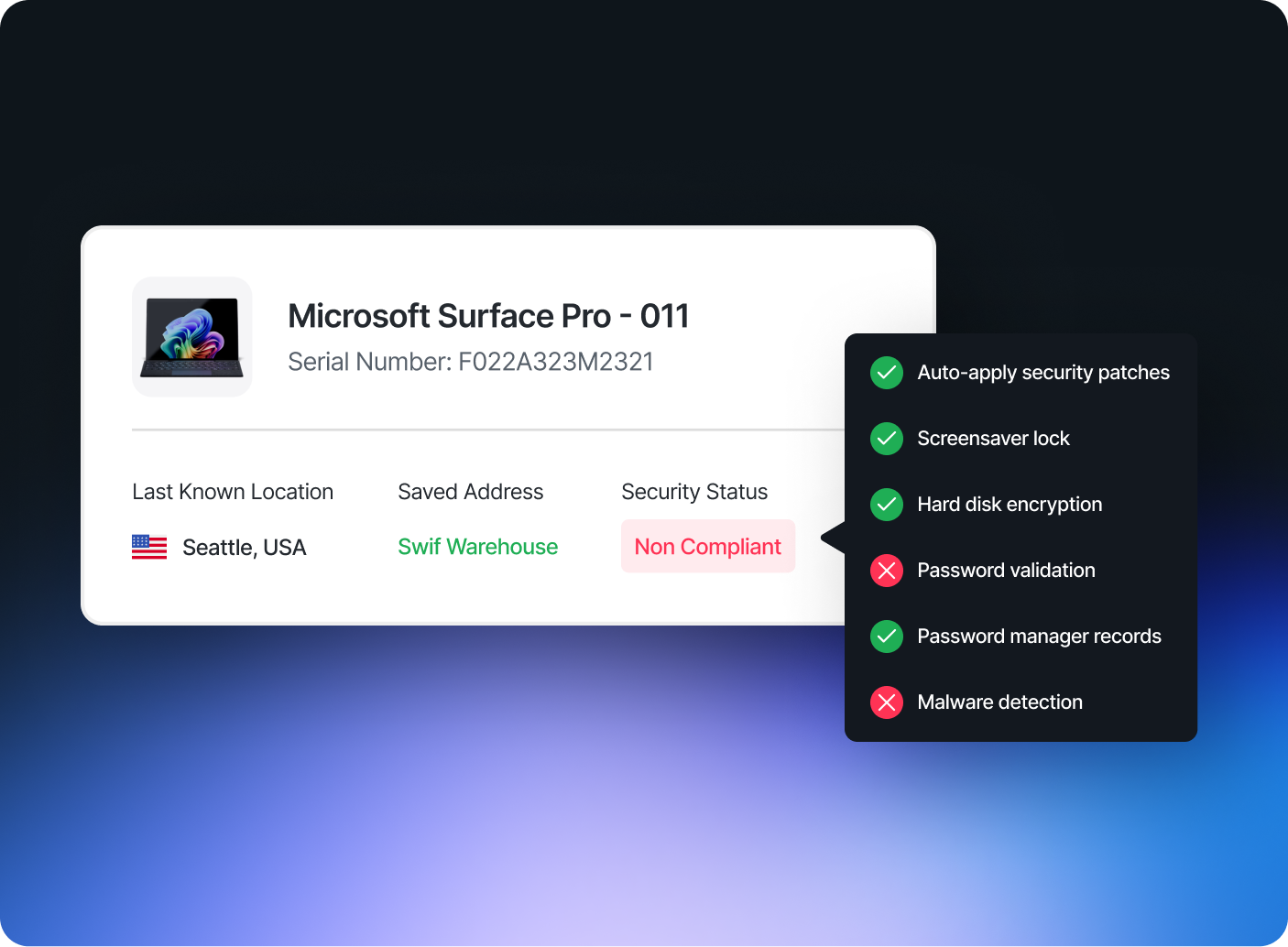Click the Security Status label
This screenshot has height=947, width=1288.
[694, 492]
